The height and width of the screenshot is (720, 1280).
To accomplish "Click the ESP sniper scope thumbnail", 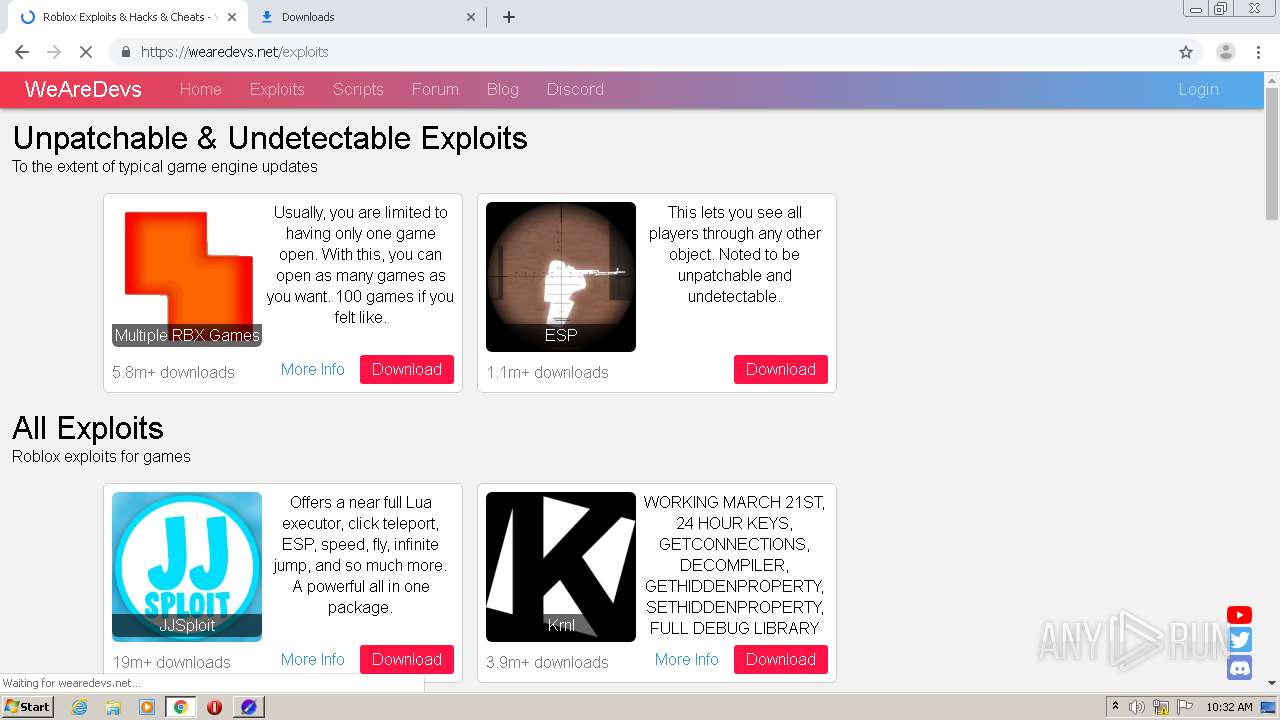I will 561,277.
